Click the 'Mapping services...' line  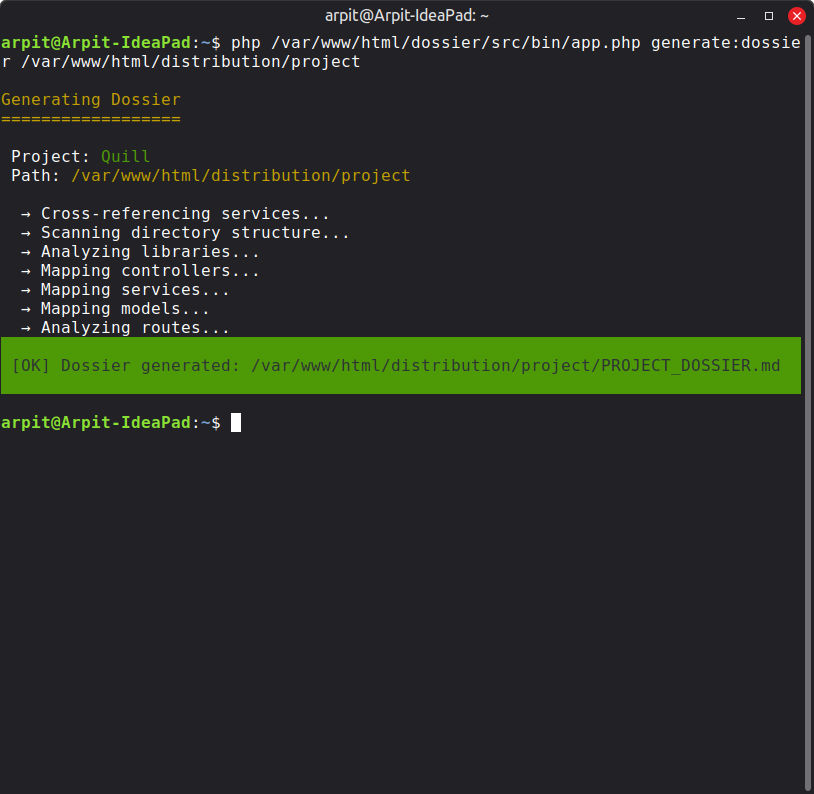135,289
